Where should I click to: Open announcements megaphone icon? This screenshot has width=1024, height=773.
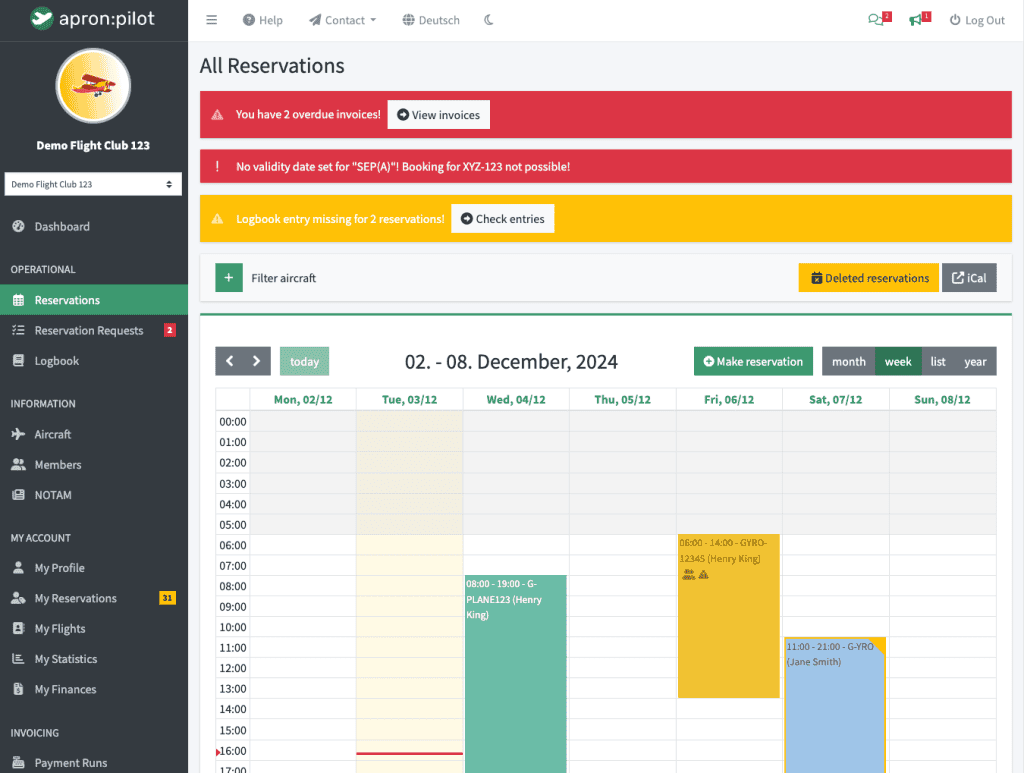pyautogui.click(x=920, y=19)
